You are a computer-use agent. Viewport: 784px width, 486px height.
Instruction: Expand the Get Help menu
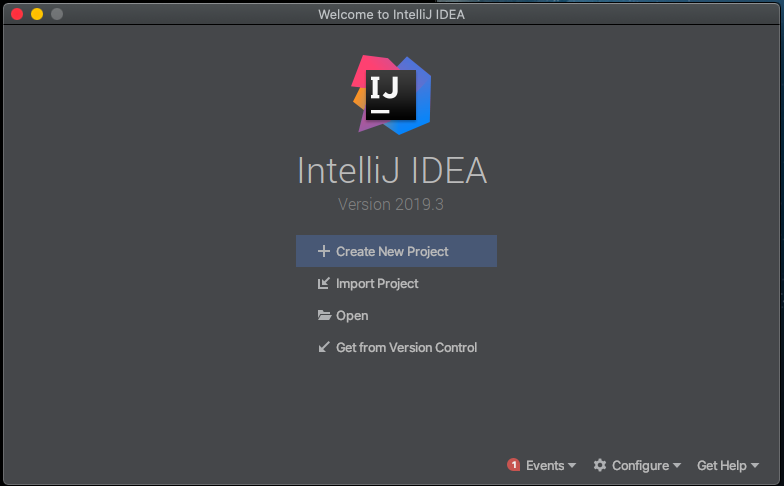[728, 466]
